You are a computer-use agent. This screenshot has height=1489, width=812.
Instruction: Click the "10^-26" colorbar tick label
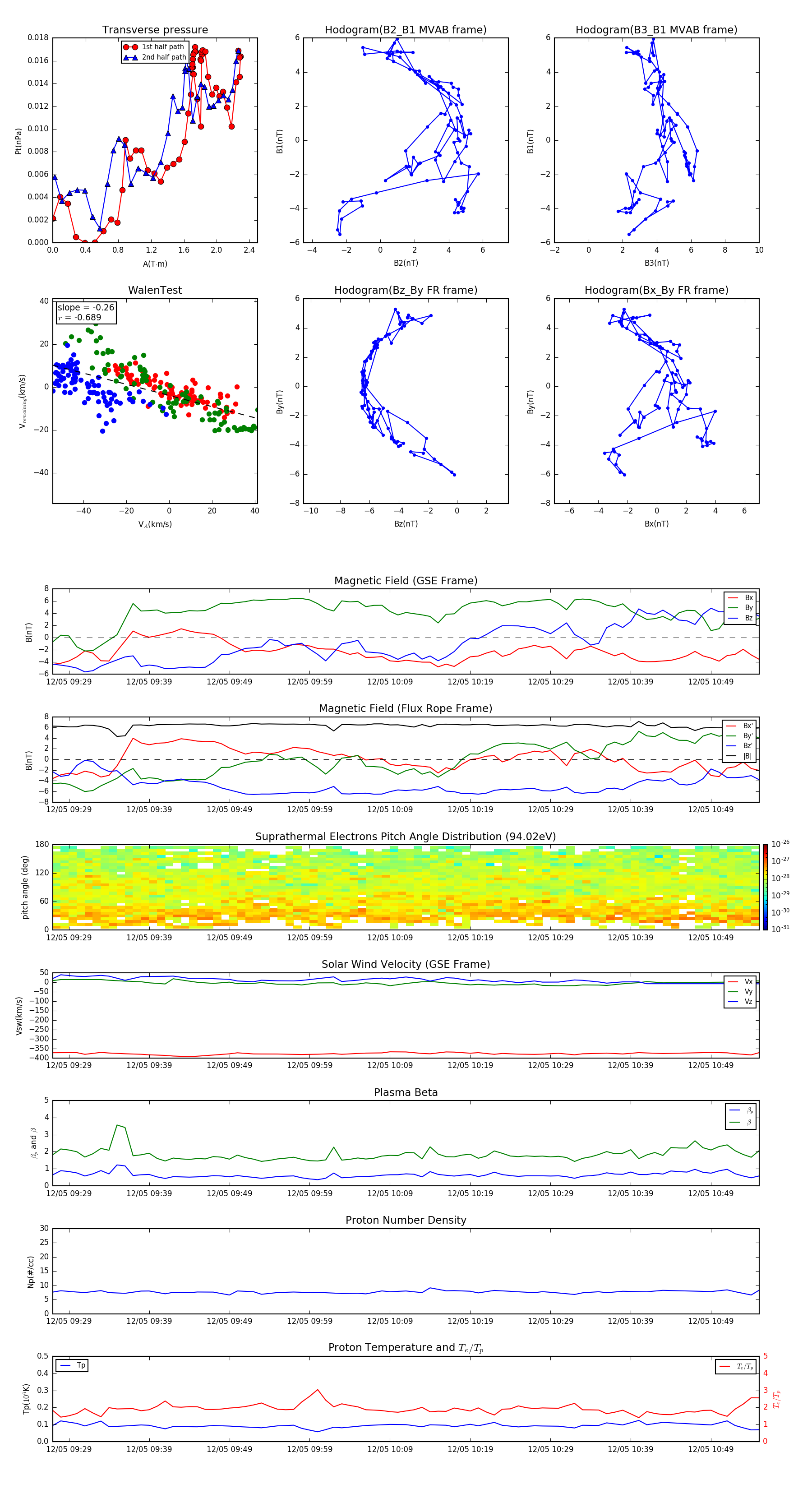780,844
